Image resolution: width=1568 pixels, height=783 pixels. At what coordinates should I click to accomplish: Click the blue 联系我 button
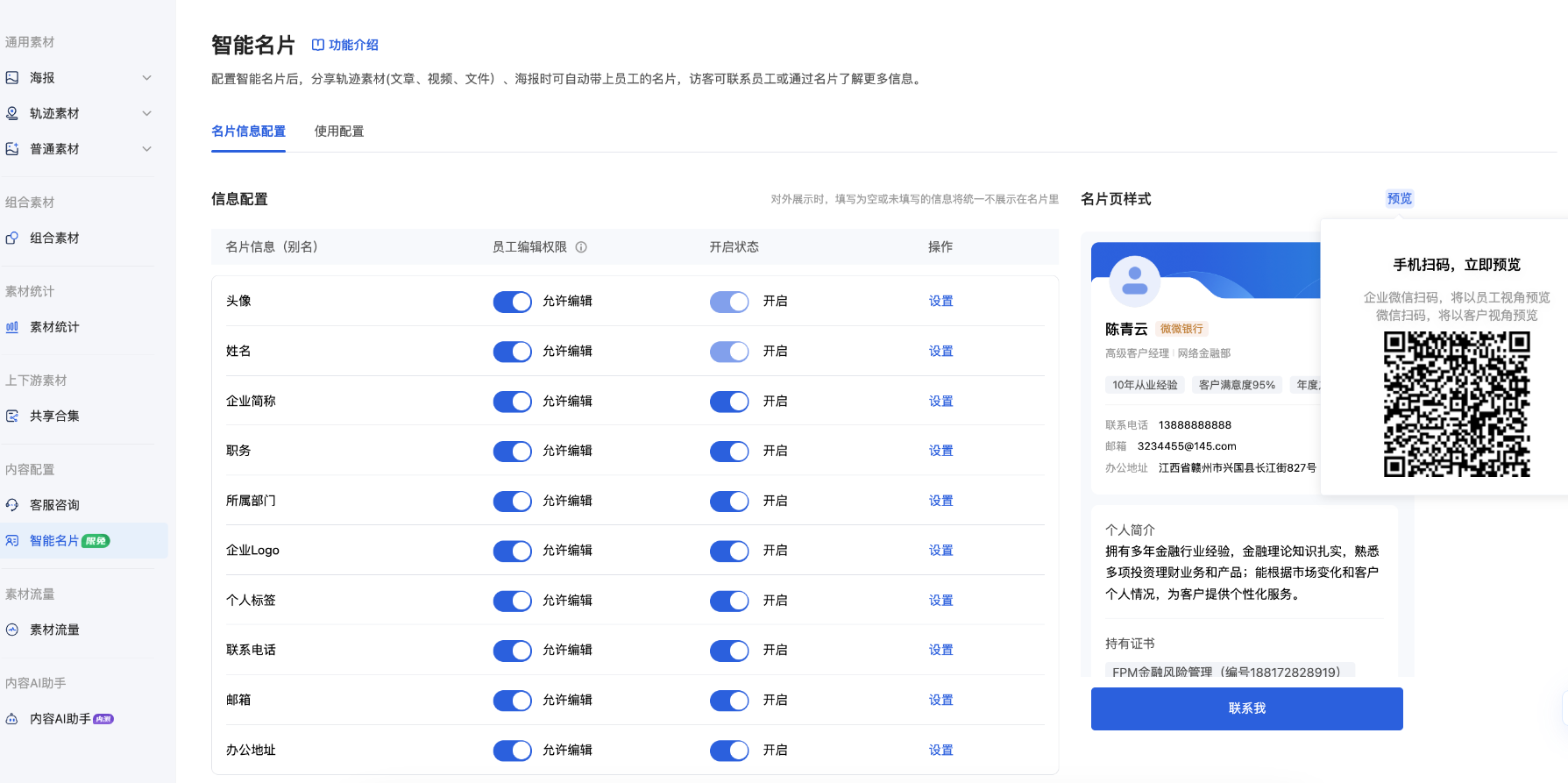point(1246,708)
